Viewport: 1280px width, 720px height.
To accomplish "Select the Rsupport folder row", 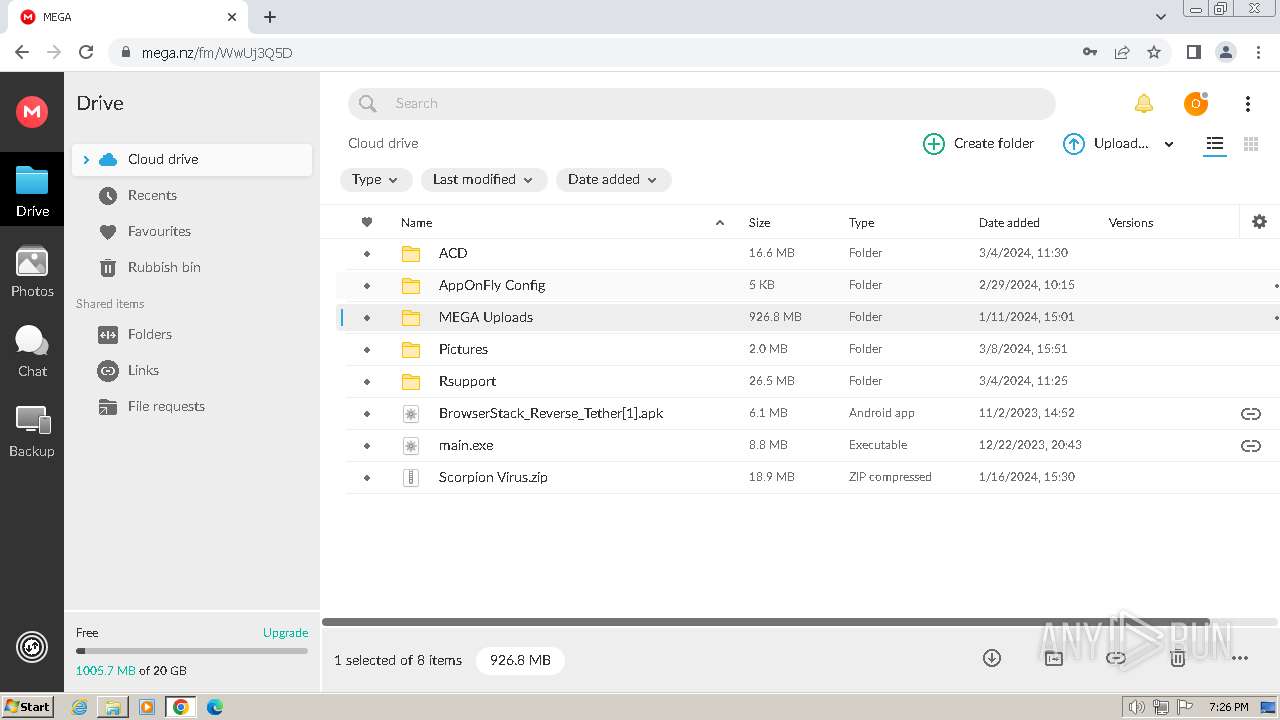I will point(800,382).
